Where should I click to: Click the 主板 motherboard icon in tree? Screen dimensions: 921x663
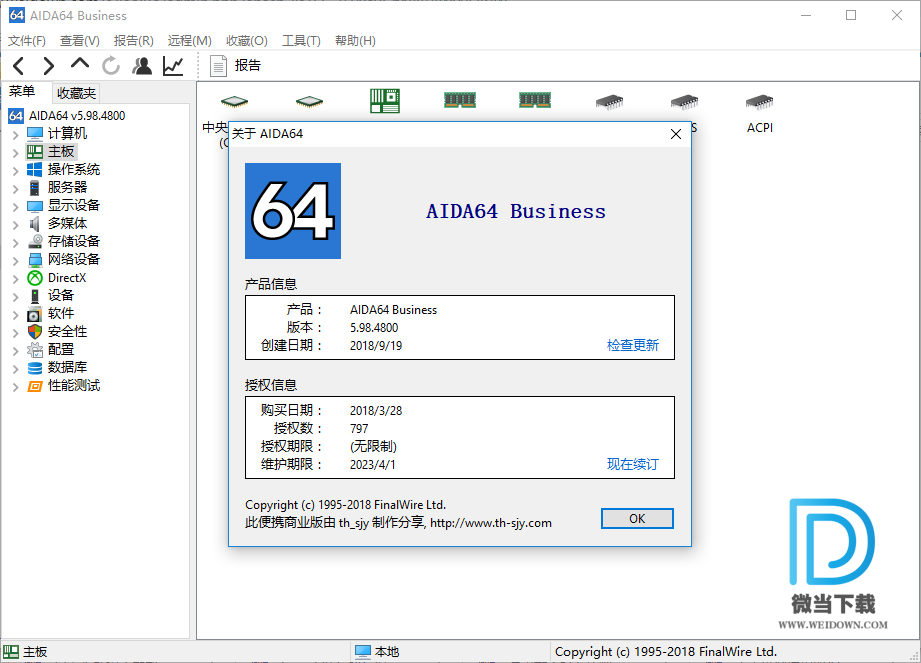pos(35,152)
